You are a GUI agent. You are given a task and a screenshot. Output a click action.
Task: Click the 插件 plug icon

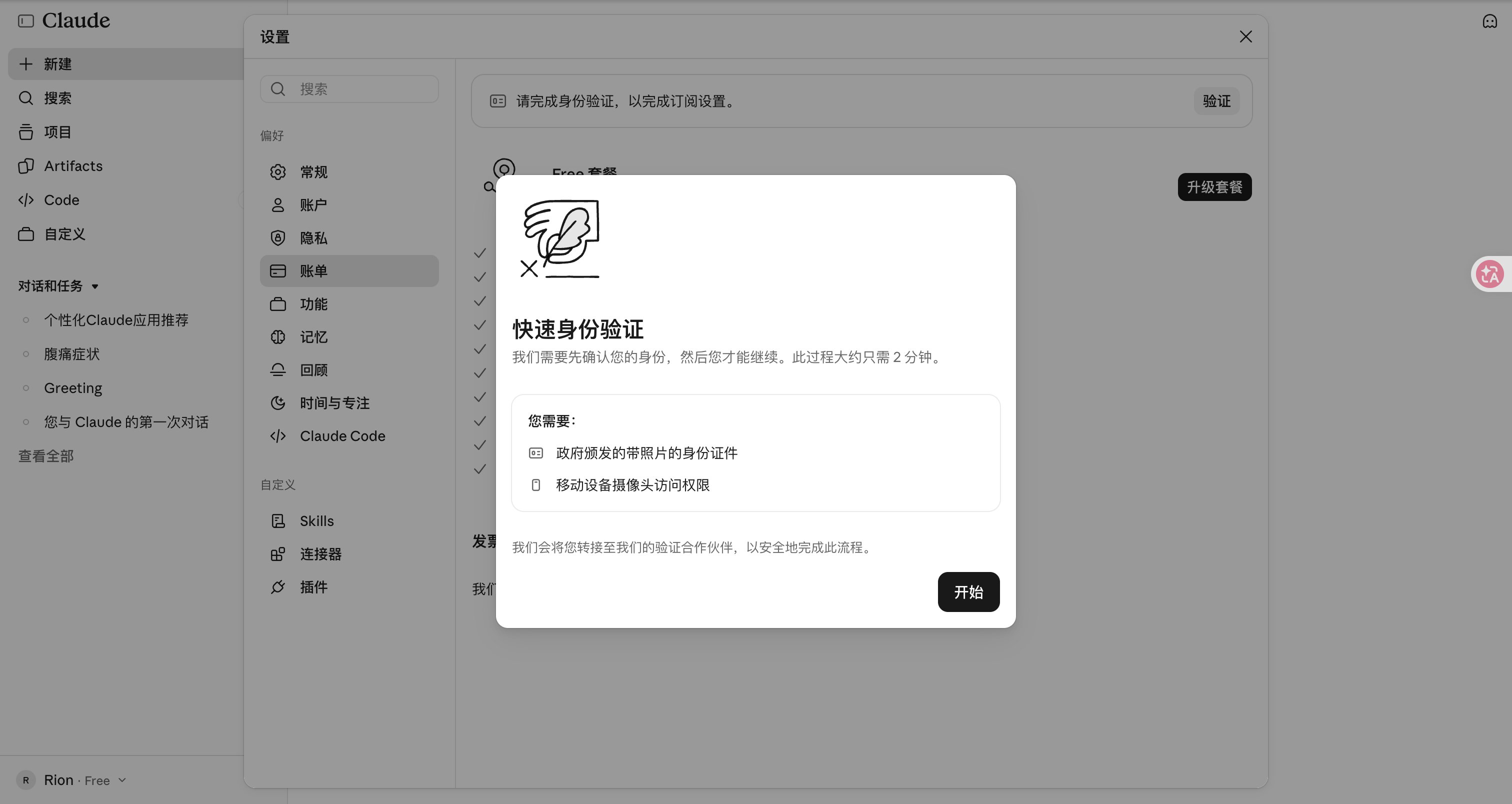[x=277, y=587]
